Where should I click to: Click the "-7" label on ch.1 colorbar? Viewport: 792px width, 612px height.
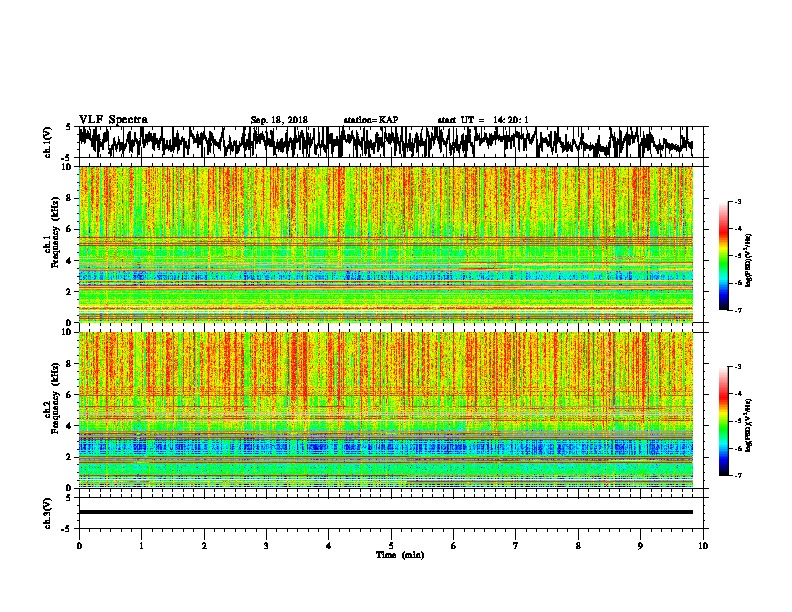738,310
